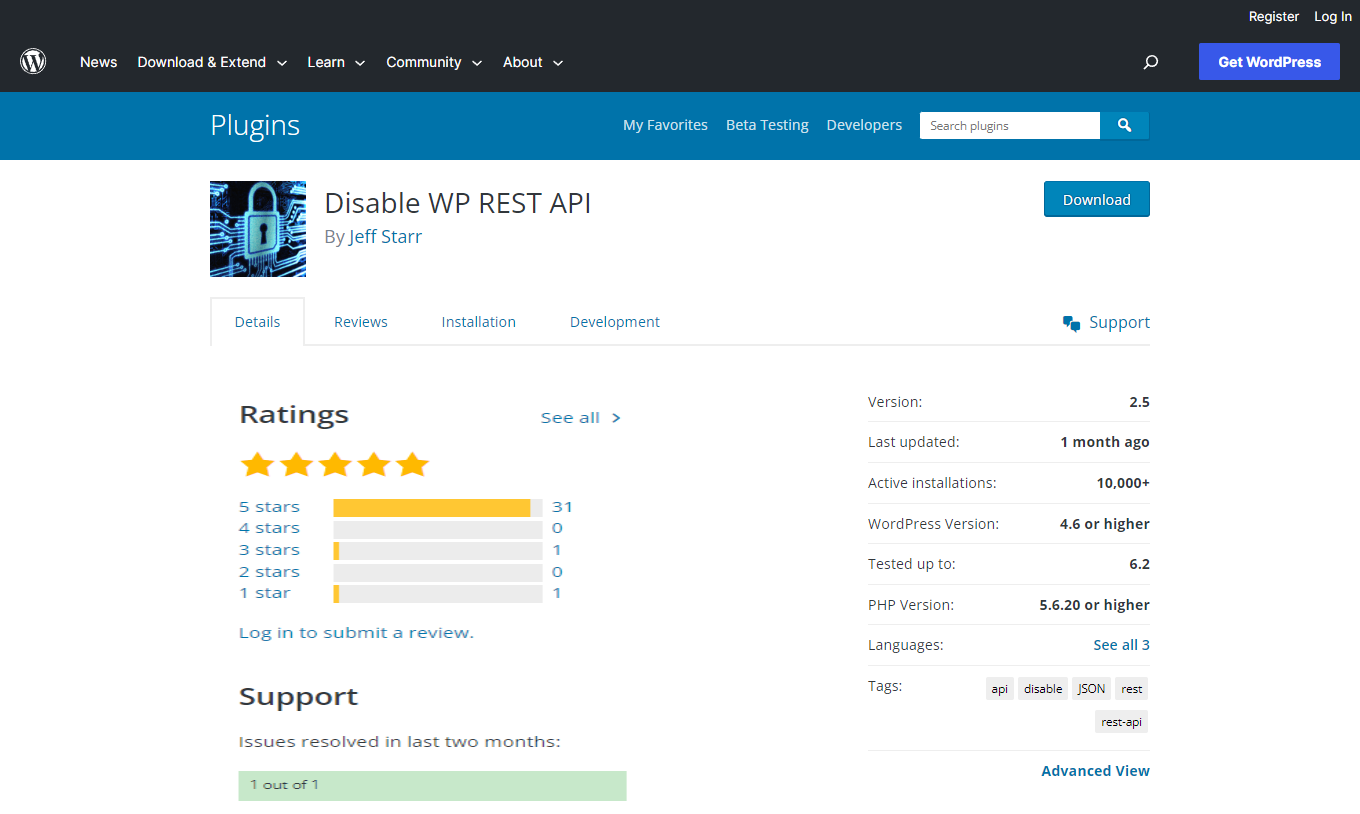Screen dimensions: 1360x814
Task: Click the api tag
Action: click(x=999, y=689)
